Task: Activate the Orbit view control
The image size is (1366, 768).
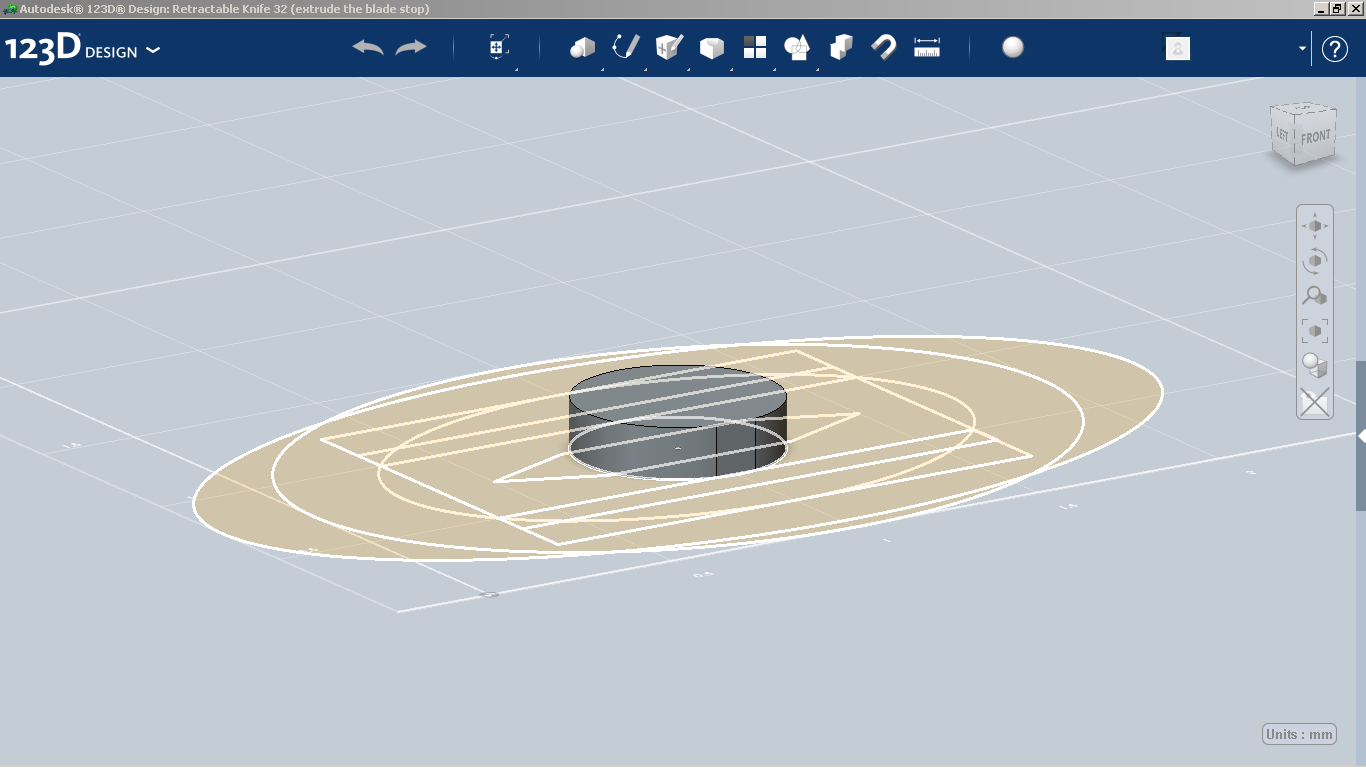Action: click(1314, 259)
